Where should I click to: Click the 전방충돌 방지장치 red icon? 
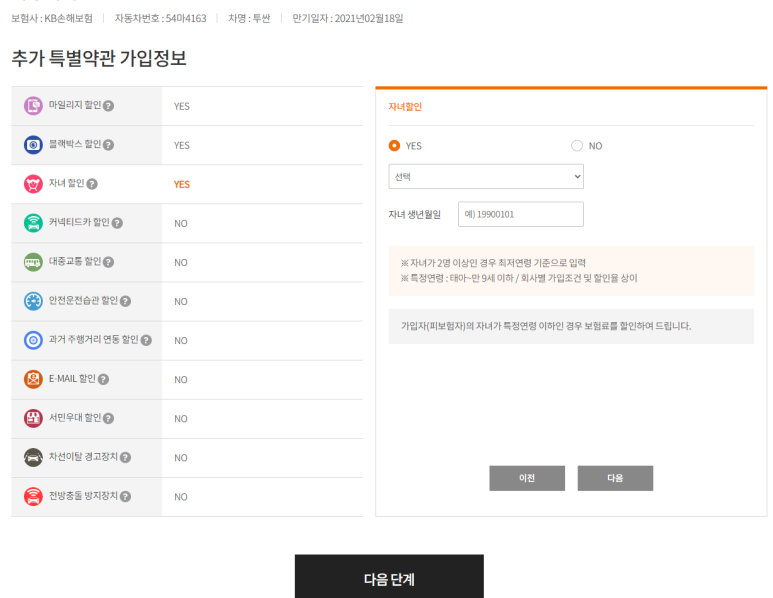coord(33,496)
